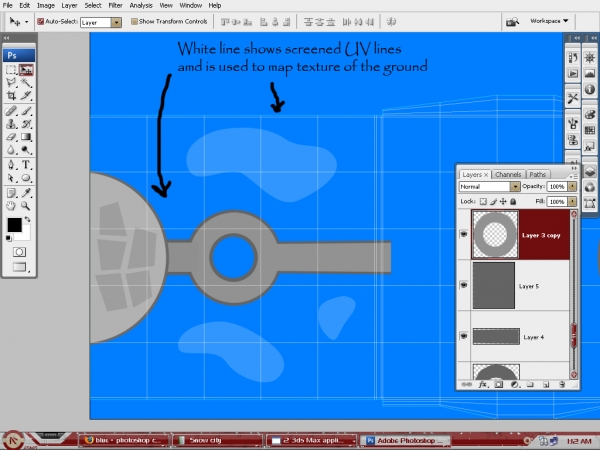This screenshot has height=450, width=600.
Task: Open Go to Bridge icon
Action: click(x=512, y=22)
